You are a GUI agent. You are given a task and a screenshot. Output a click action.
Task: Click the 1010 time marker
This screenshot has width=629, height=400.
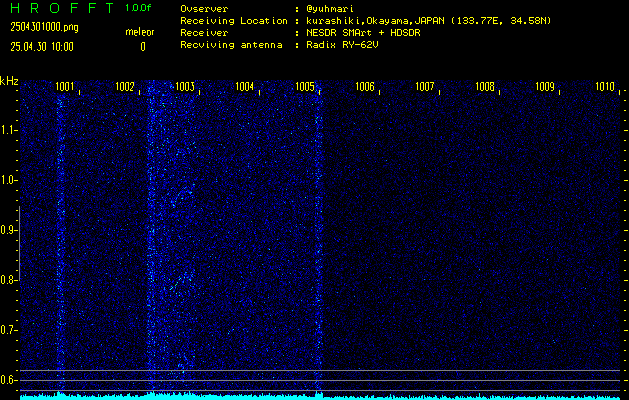click(x=605, y=87)
